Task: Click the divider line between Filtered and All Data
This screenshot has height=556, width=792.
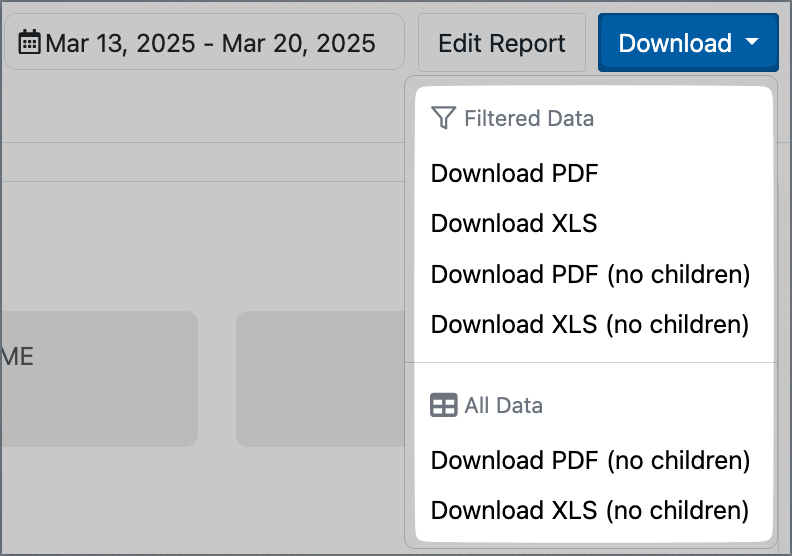Action: coord(591,362)
